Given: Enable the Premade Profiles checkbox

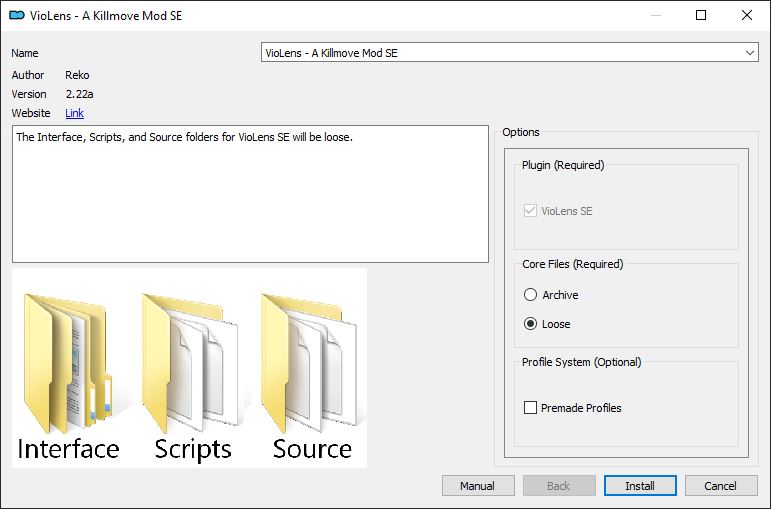Looking at the screenshot, I should pos(530,408).
